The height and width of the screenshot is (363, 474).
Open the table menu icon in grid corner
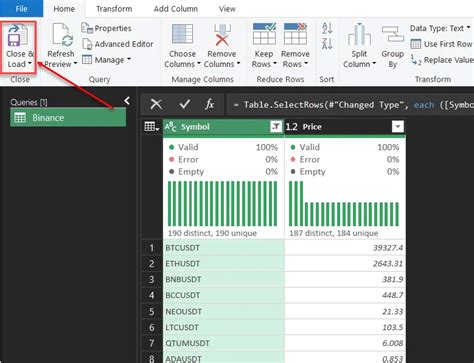[x=152, y=127]
